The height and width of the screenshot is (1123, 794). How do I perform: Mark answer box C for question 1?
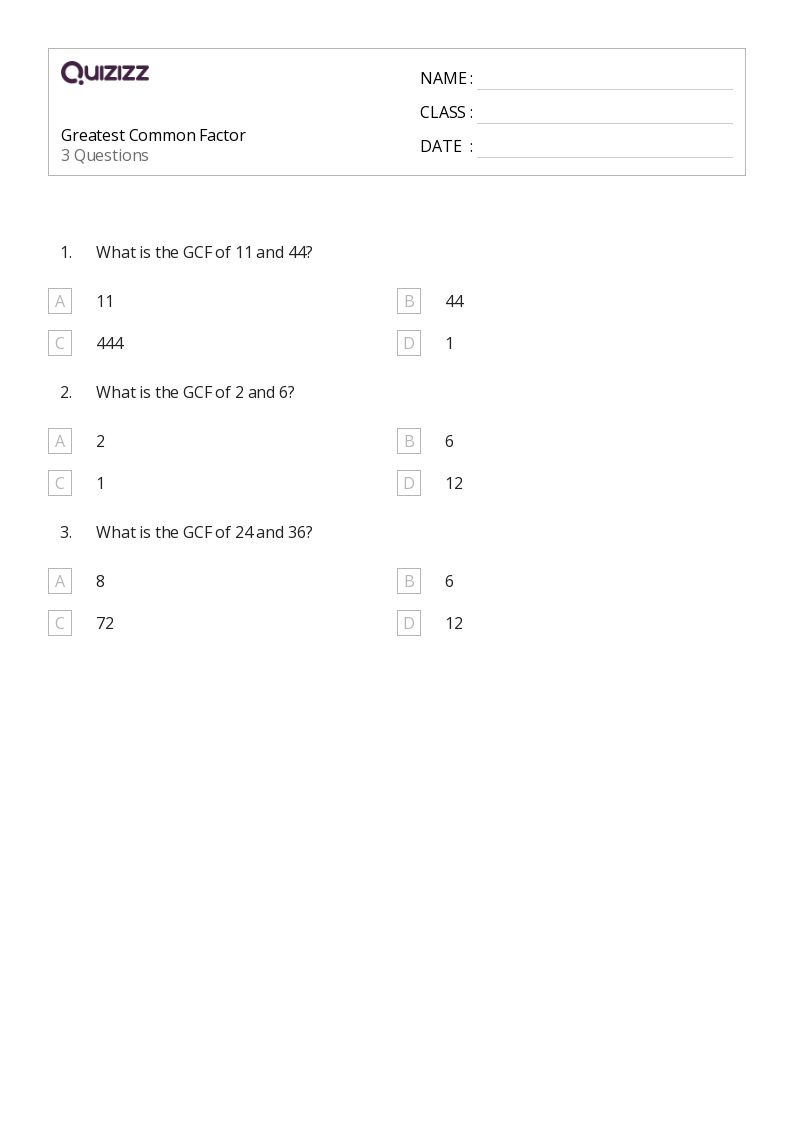60,343
